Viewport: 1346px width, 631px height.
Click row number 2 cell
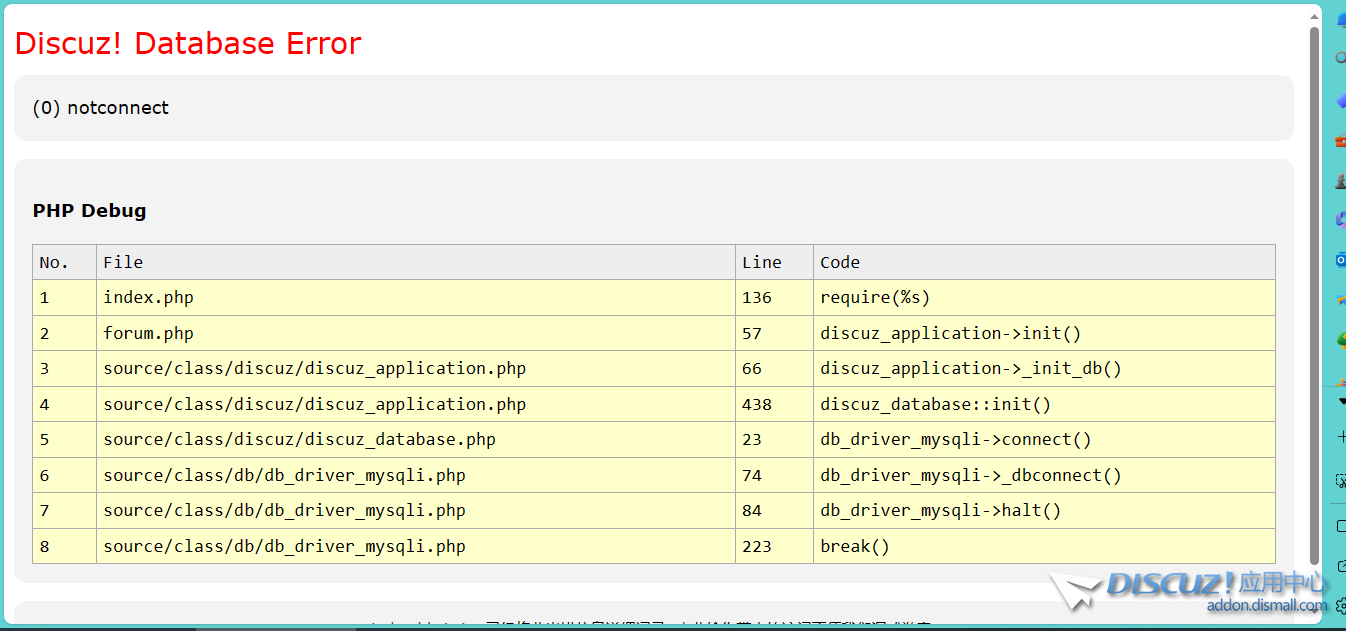pos(64,334)
